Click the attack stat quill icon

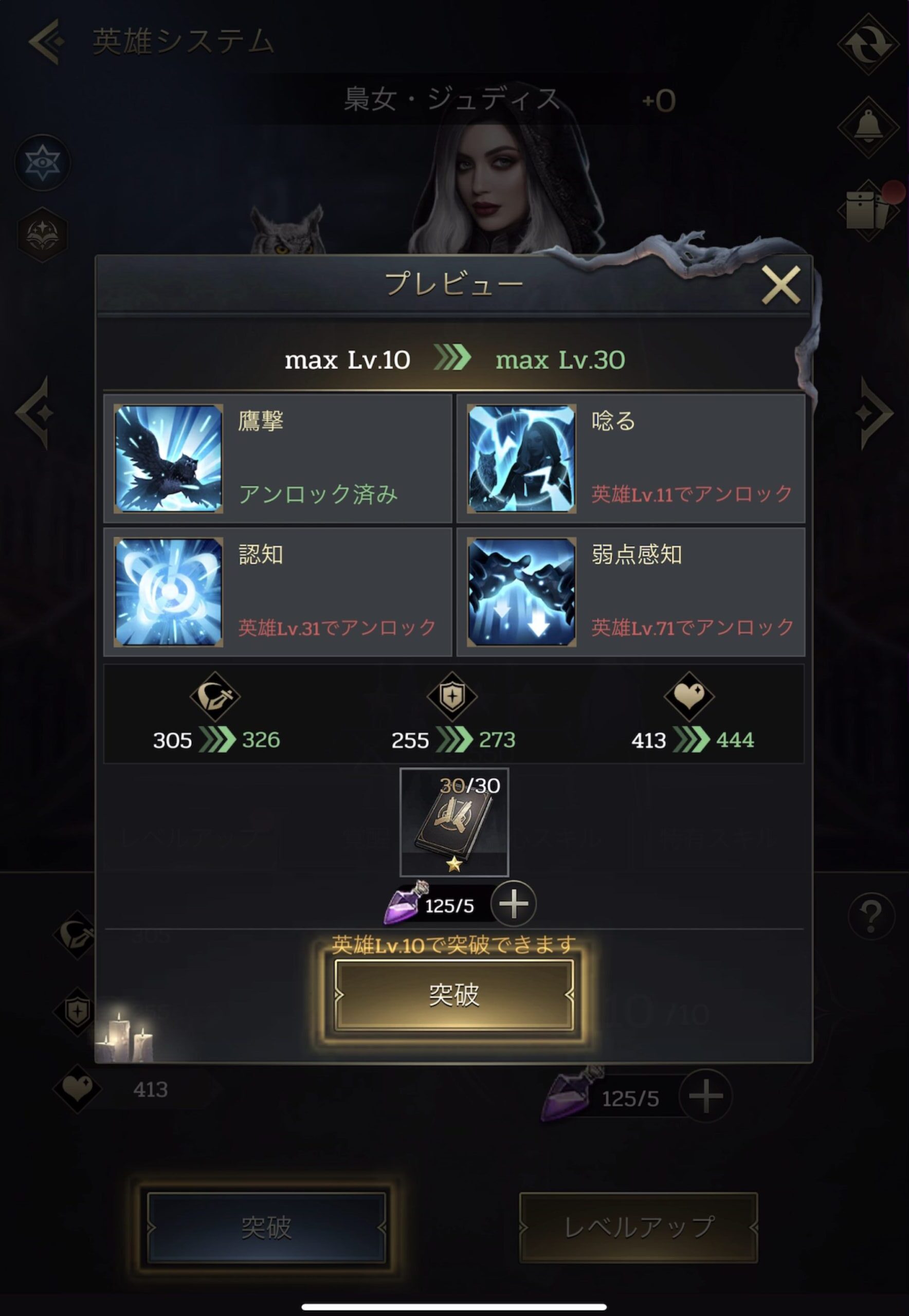pos(215,697)
